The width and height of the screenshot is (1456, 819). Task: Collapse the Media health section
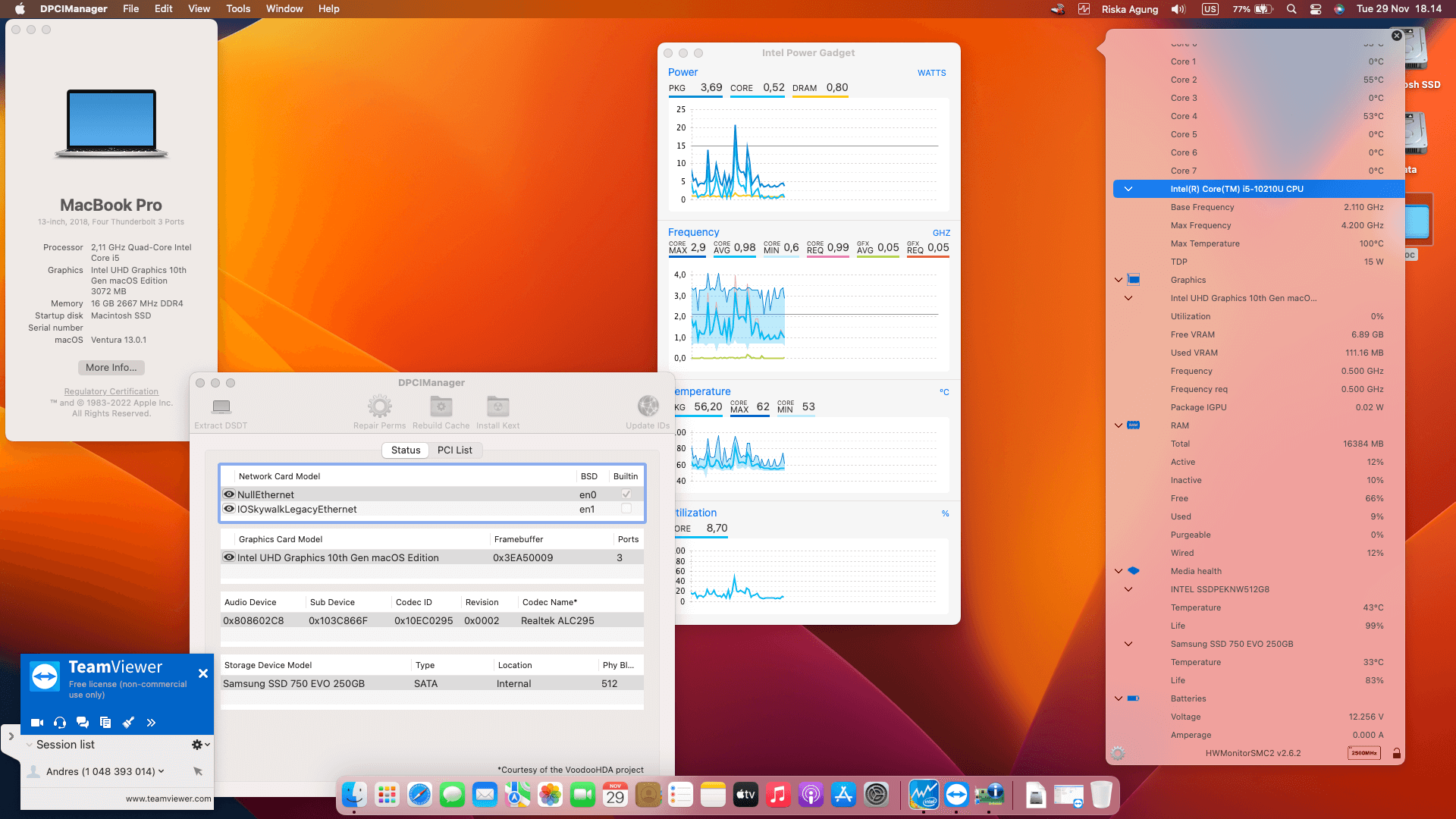click(x=1119, y=571)
